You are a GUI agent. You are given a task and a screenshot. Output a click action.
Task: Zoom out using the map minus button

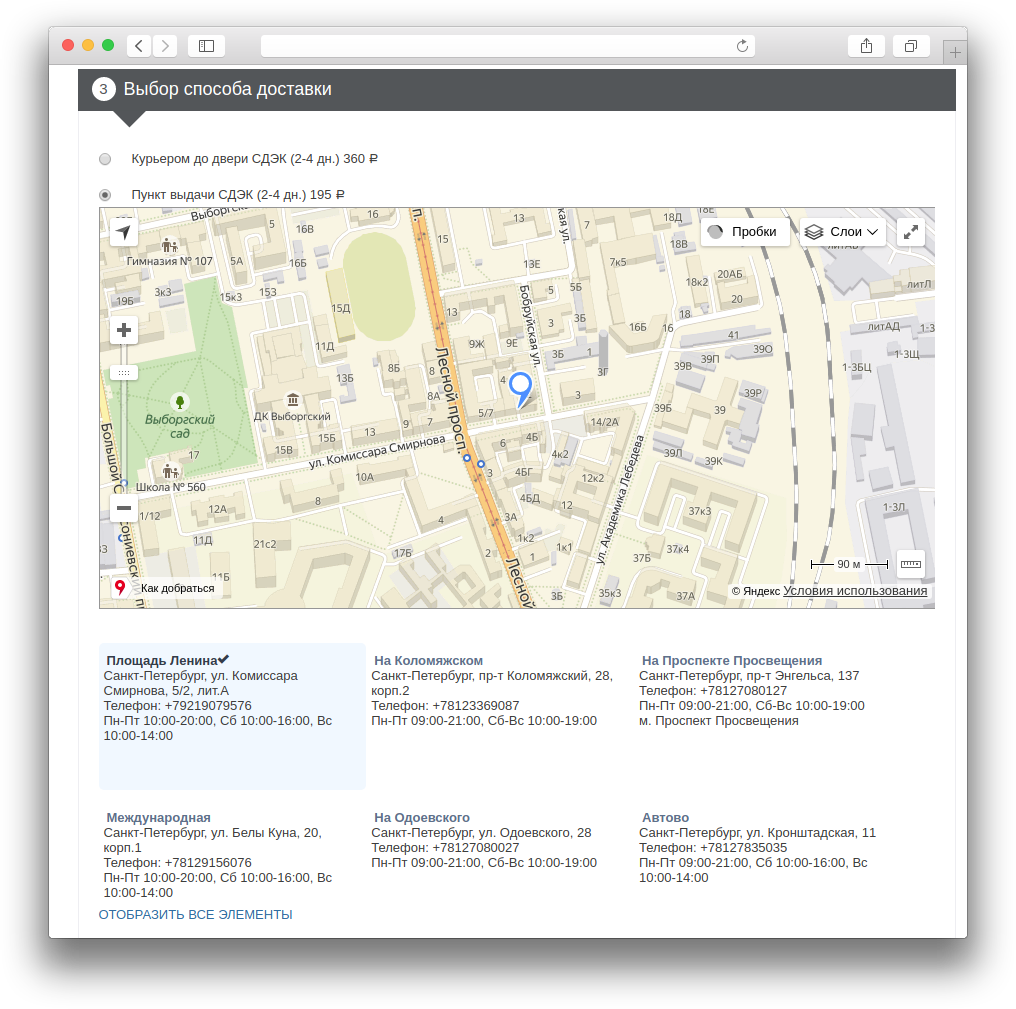124,508
